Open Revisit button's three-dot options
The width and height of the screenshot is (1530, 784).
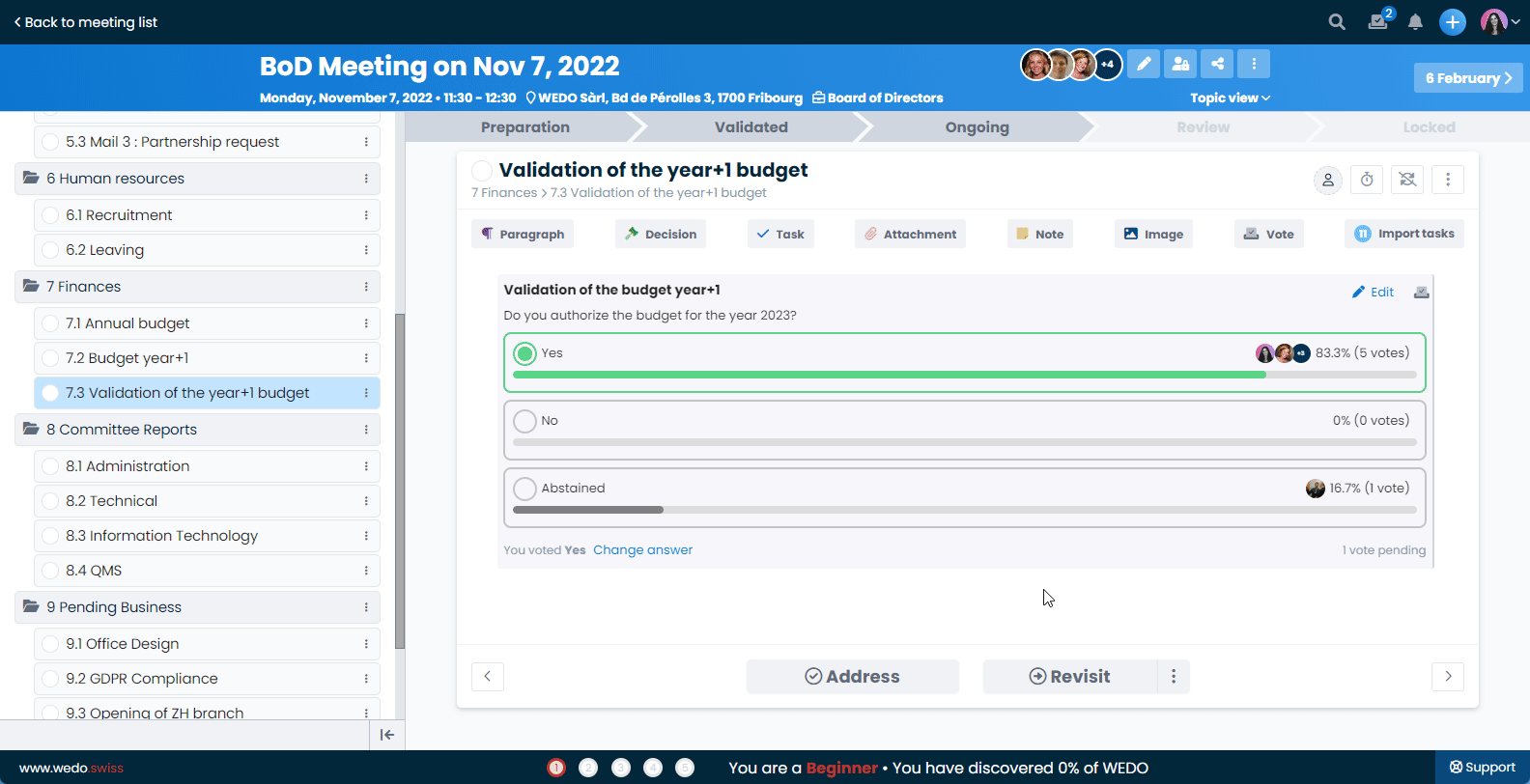[1174, 676]
